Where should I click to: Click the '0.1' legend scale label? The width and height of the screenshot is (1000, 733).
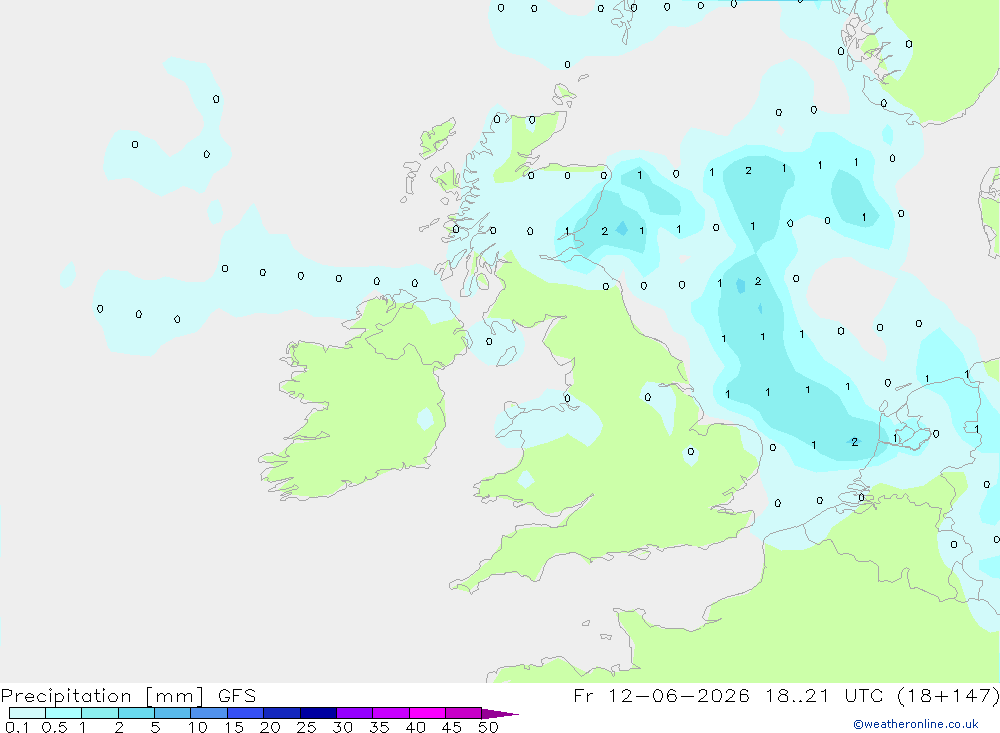pyautogui.click(x=17, y=727)
